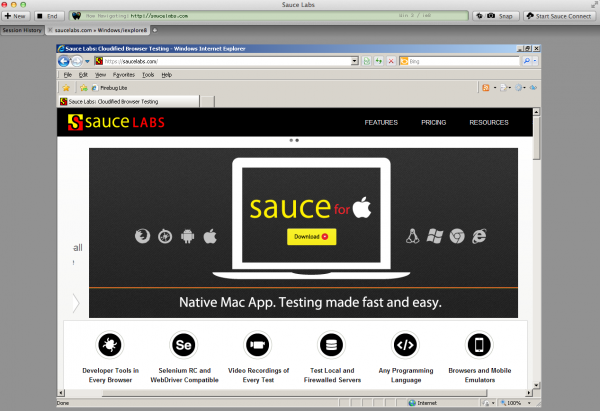Image resolution: width=600 pixels, height=411 pixels.
Task: Click the Native Mac App banner text
Action: pyautogui.click(x=310, y=302)
